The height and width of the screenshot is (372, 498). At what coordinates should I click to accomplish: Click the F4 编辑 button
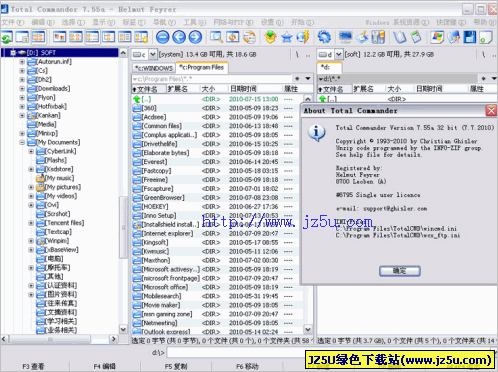tap(104, 366)
